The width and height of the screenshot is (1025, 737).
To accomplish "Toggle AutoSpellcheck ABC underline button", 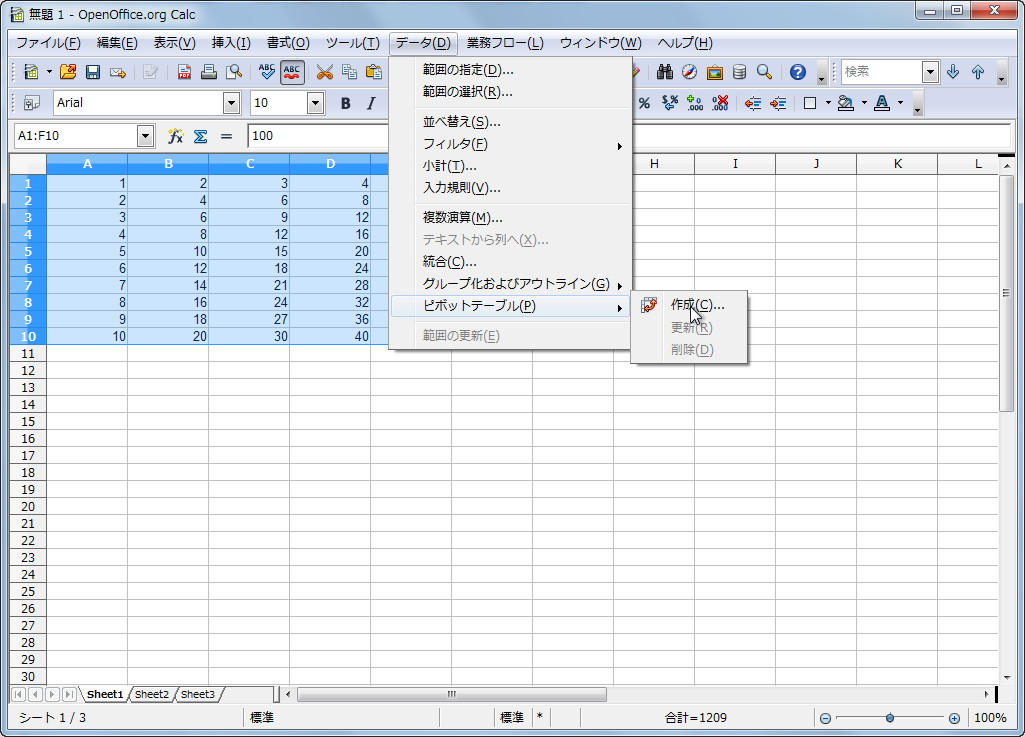I will click(x=292, y=72).
